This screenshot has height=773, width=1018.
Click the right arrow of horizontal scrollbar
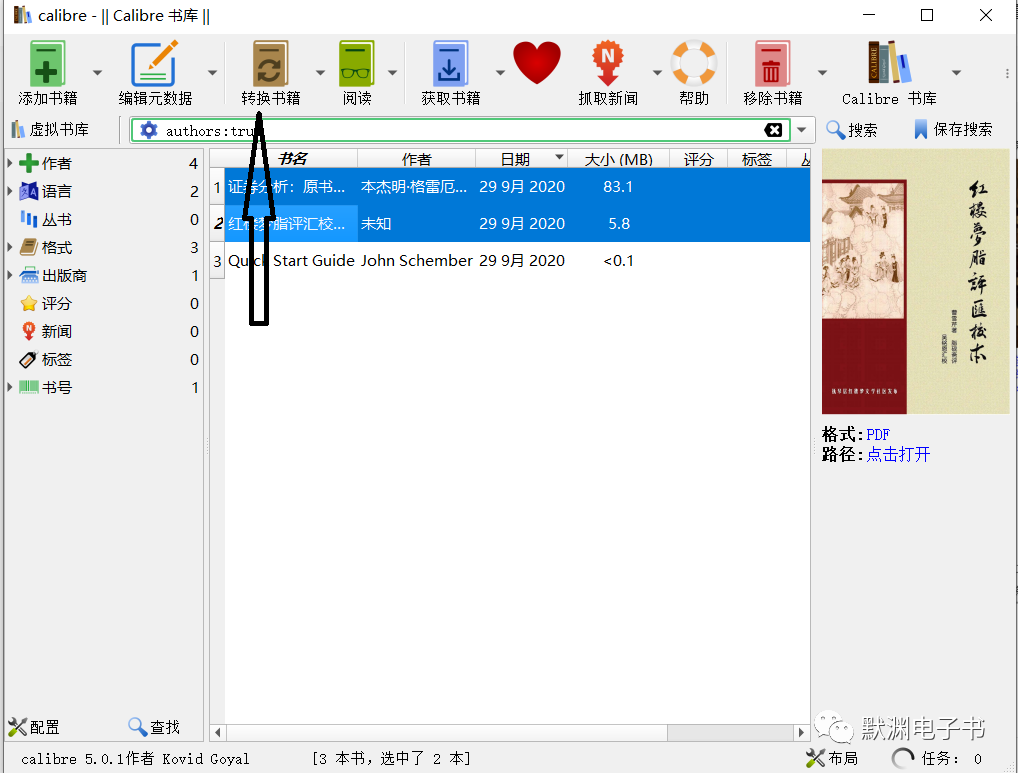click(x=801, y=733)
